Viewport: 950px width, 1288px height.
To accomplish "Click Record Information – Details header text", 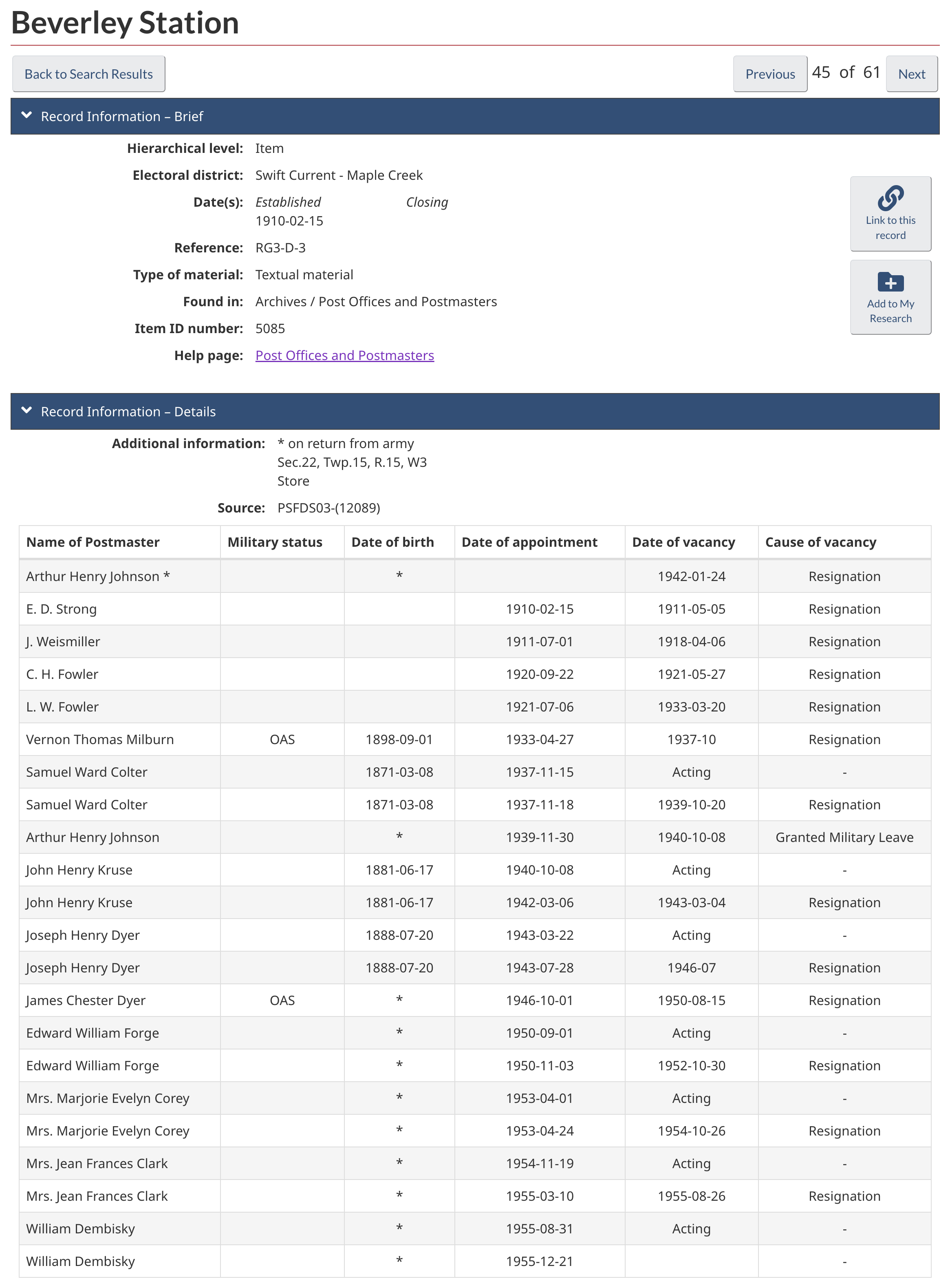I will (128, 412).
